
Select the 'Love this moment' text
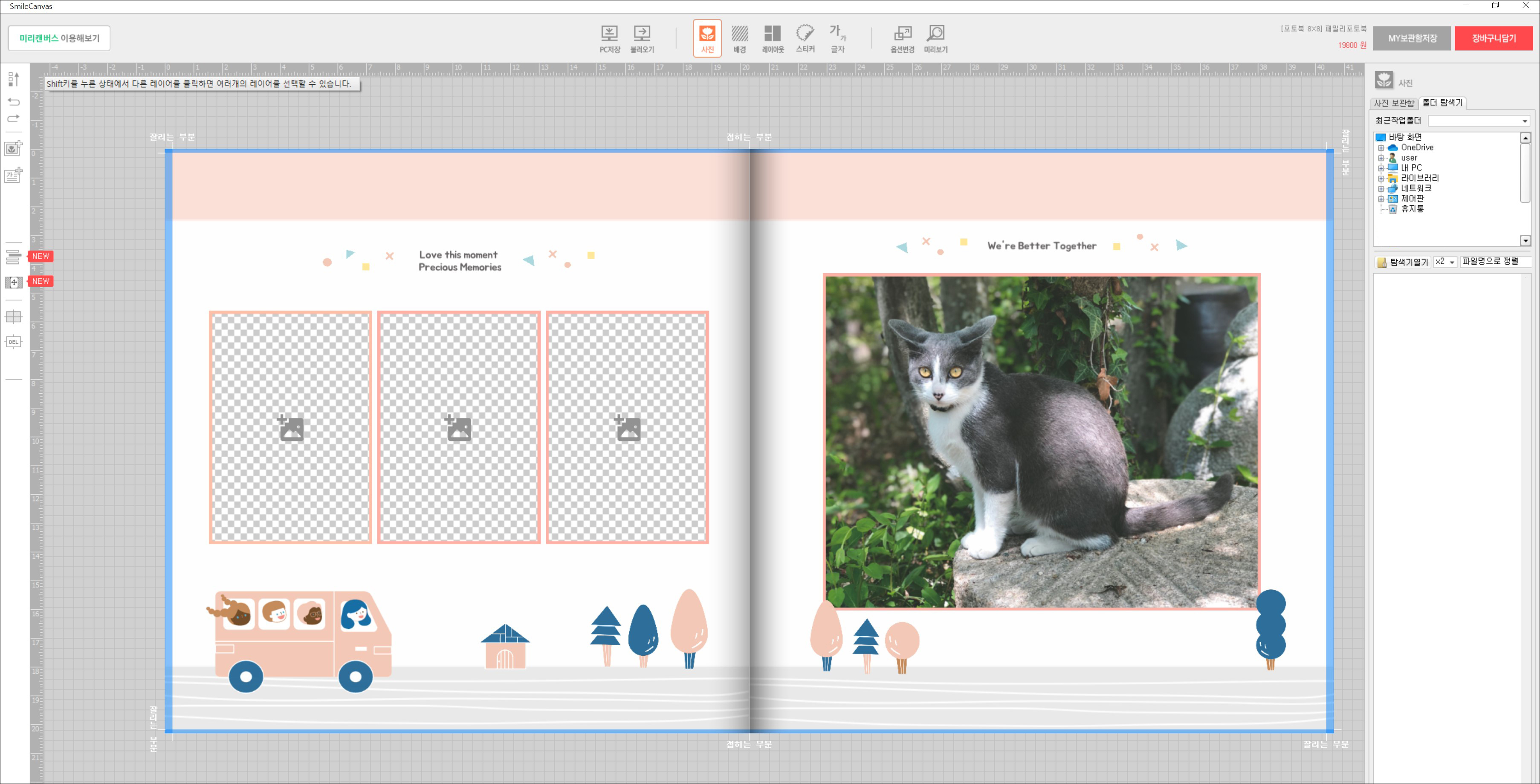(x=458, y=254)
